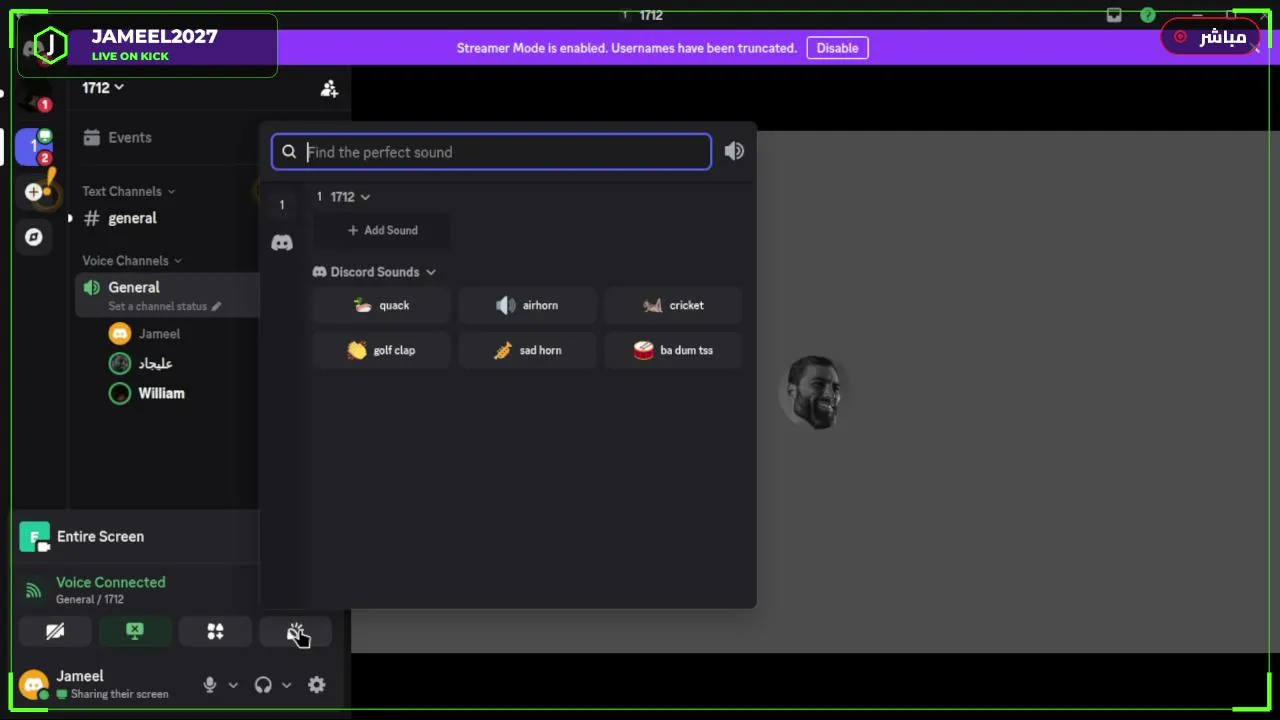Deafen with the headphones icon

pyautogui.click(x=263, y=685)
